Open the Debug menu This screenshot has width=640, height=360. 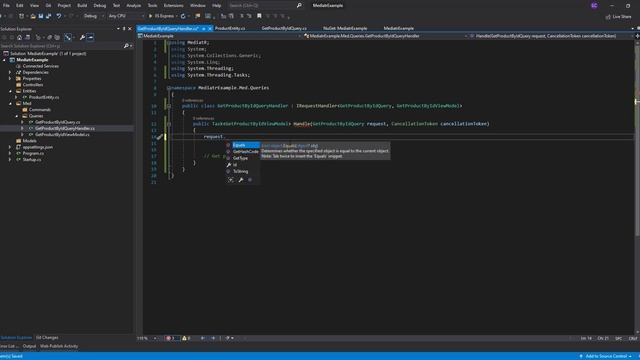100,6
